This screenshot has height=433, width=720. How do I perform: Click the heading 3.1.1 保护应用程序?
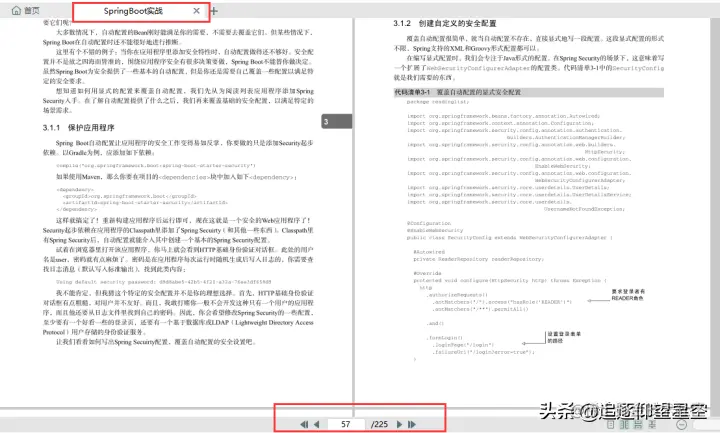[79, 128]
